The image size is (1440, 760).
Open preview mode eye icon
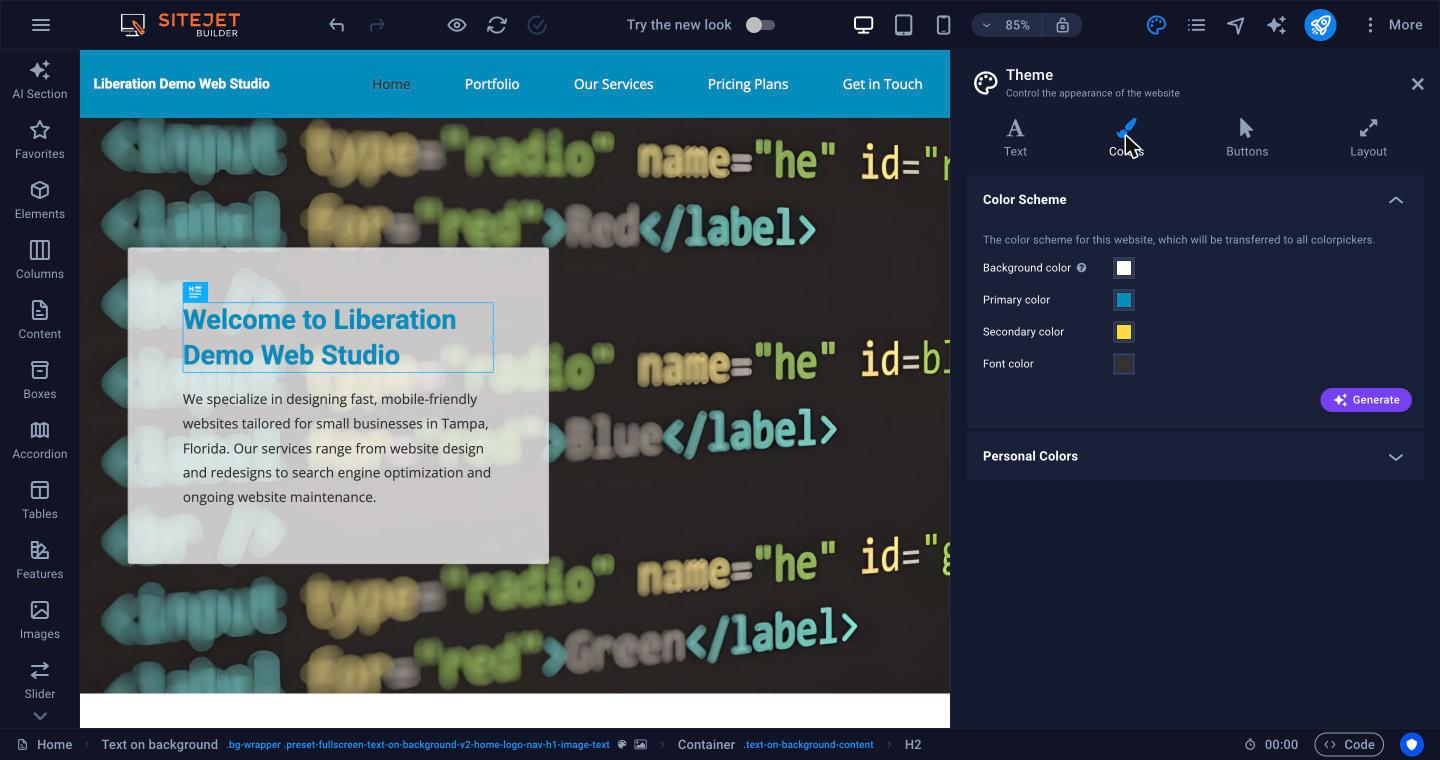coord(457,25)
